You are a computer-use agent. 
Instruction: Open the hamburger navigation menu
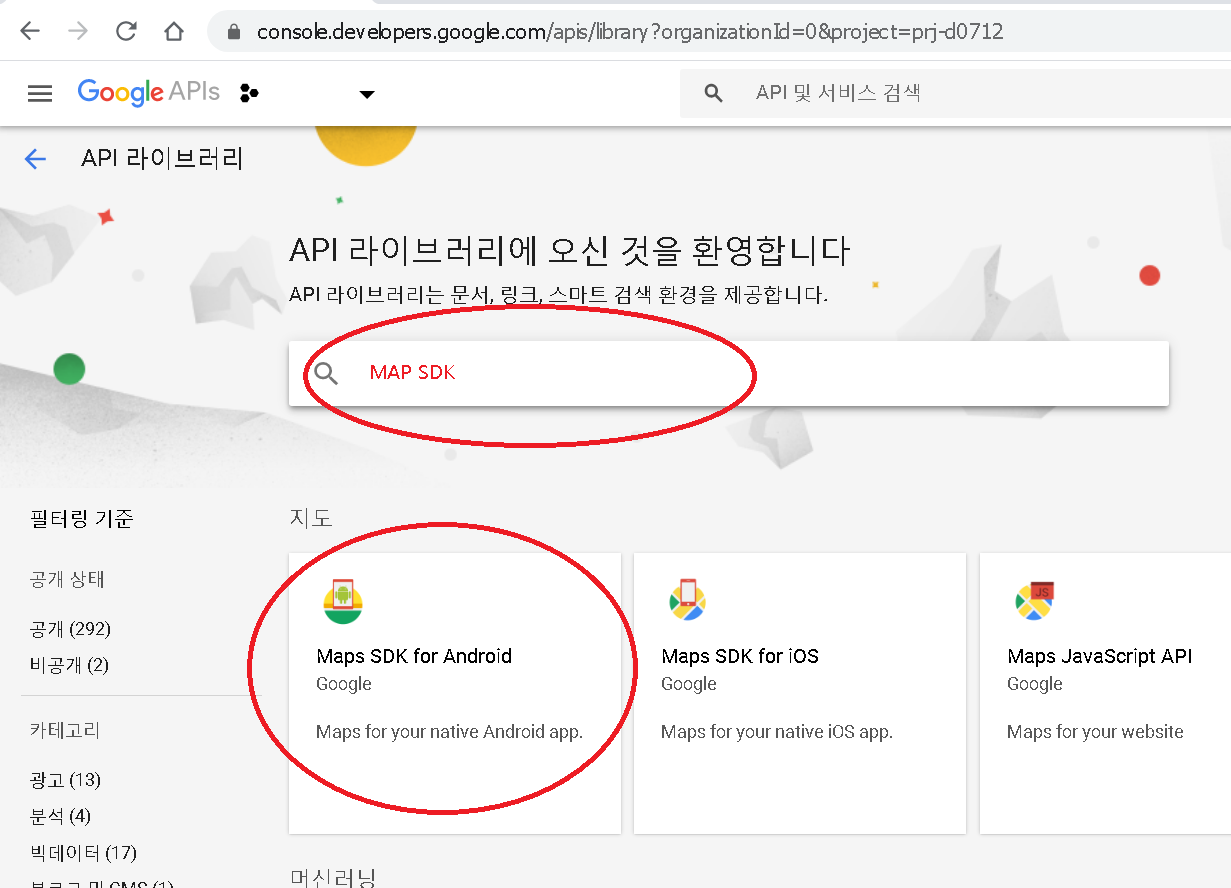pos(40,93)
